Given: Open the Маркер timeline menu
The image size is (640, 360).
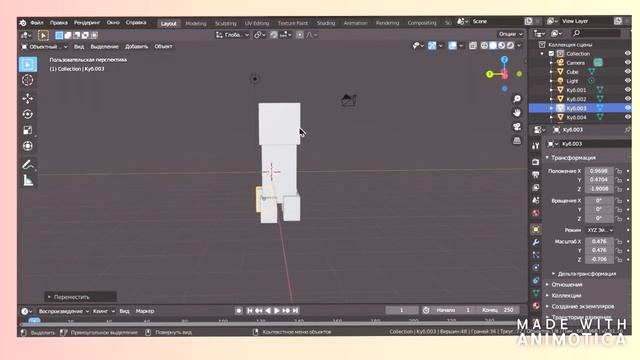Looking at the screenshot, I should pyautogui.click(x=145, y=311).
